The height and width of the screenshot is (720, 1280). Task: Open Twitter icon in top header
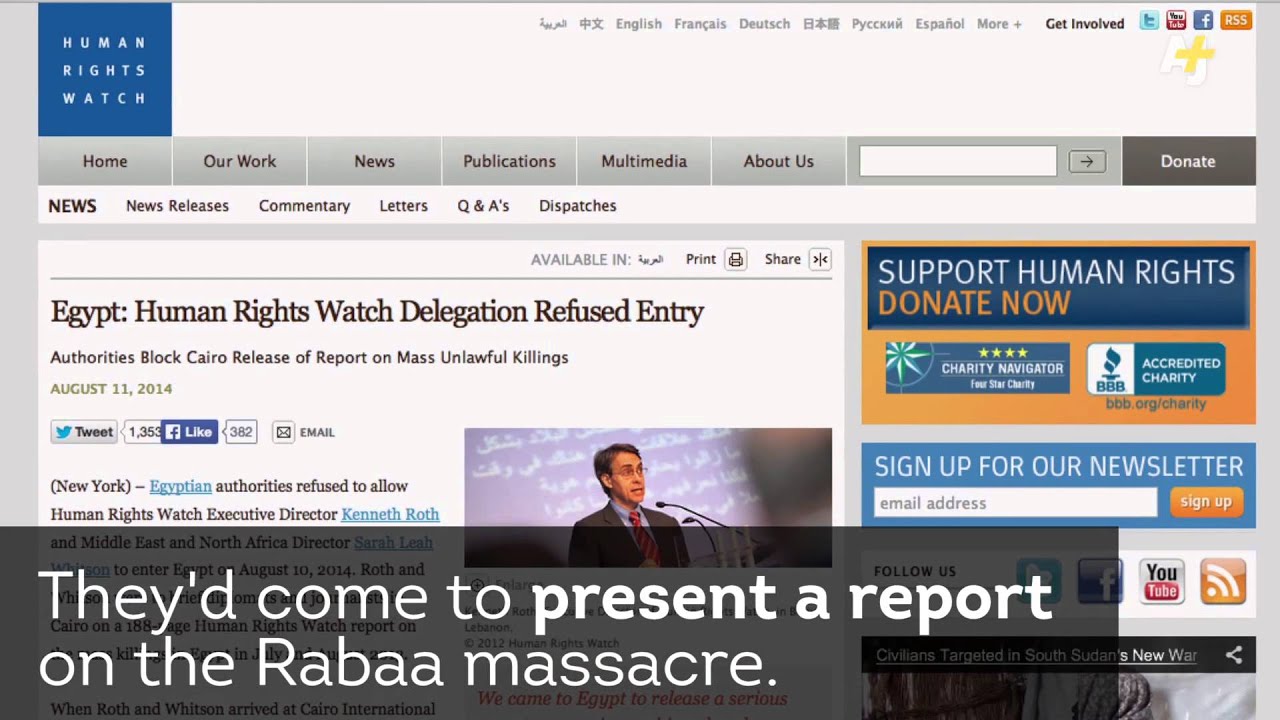pos(1150,20)
